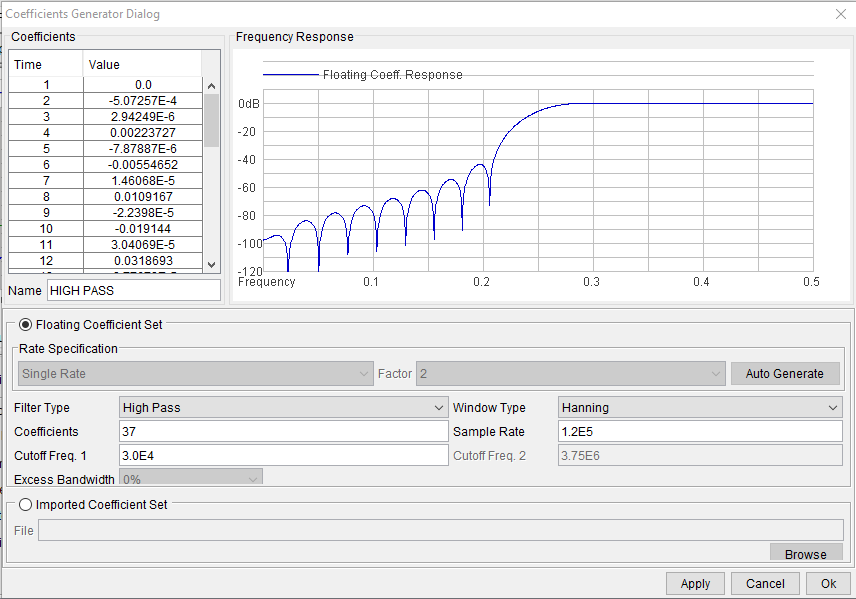
Task: Click the Coefficients count input field
Action: click(283, 431)
